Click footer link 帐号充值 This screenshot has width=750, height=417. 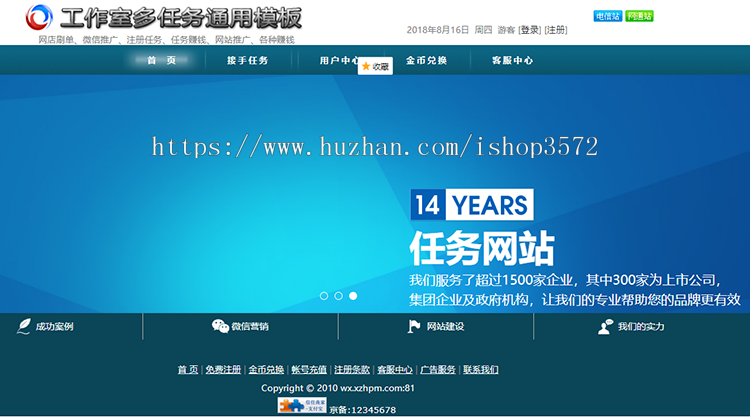coord(309,370)
